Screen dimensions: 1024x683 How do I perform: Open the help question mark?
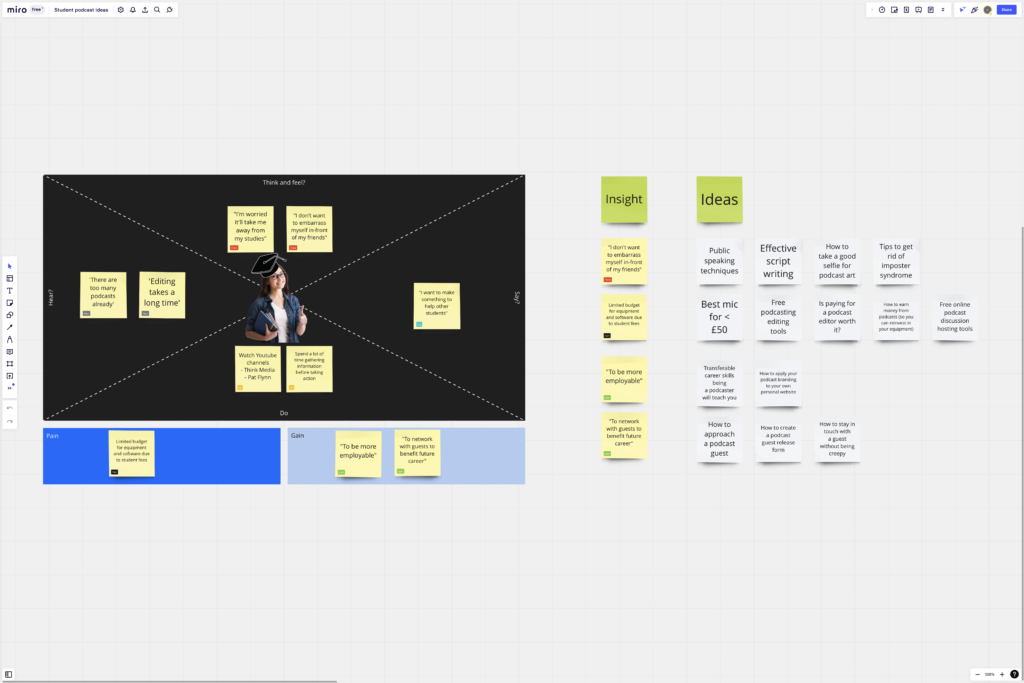tap(1014, 675)
